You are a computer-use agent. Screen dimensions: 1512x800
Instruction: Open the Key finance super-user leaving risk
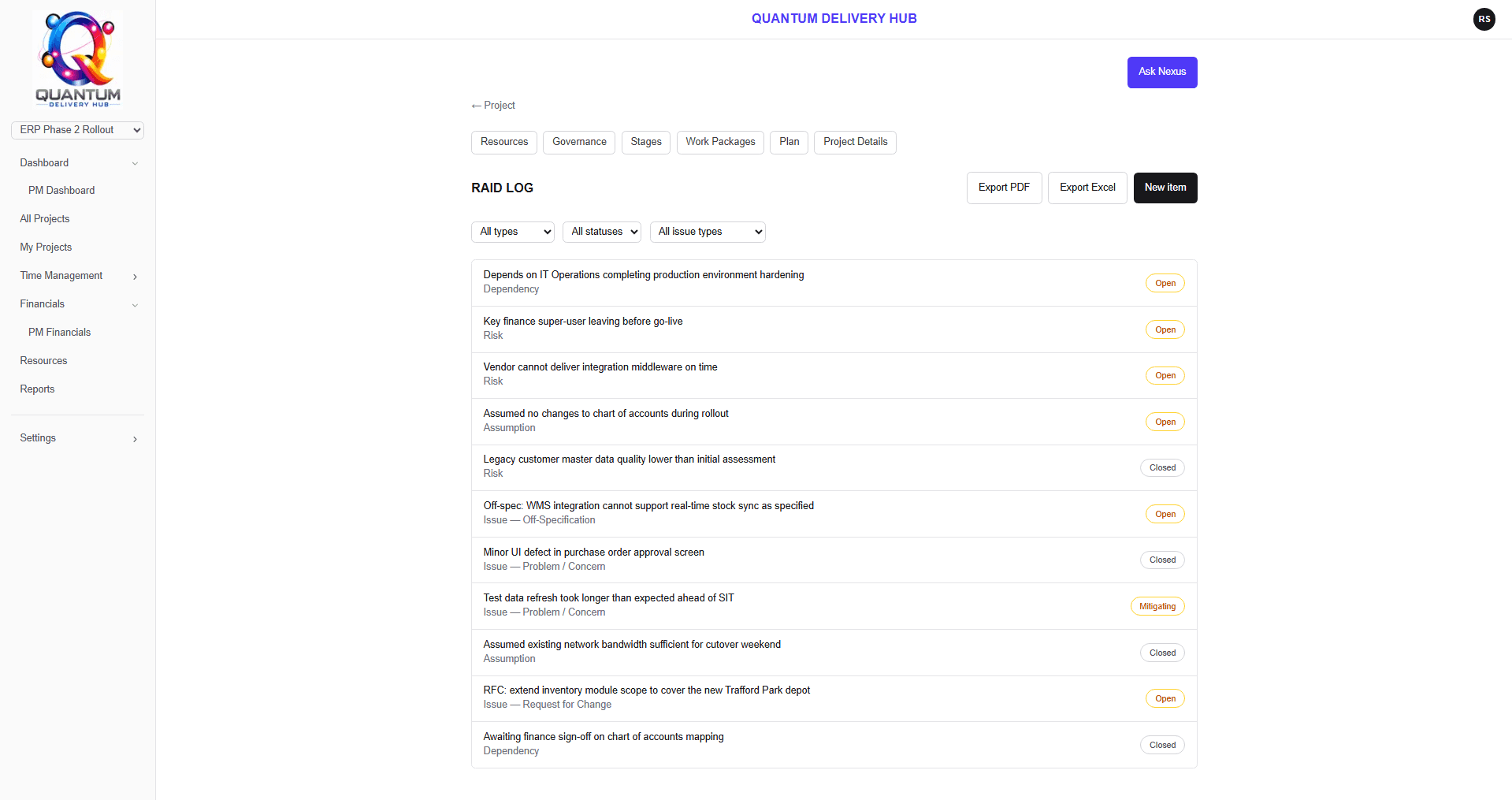(x=834, y=329)
